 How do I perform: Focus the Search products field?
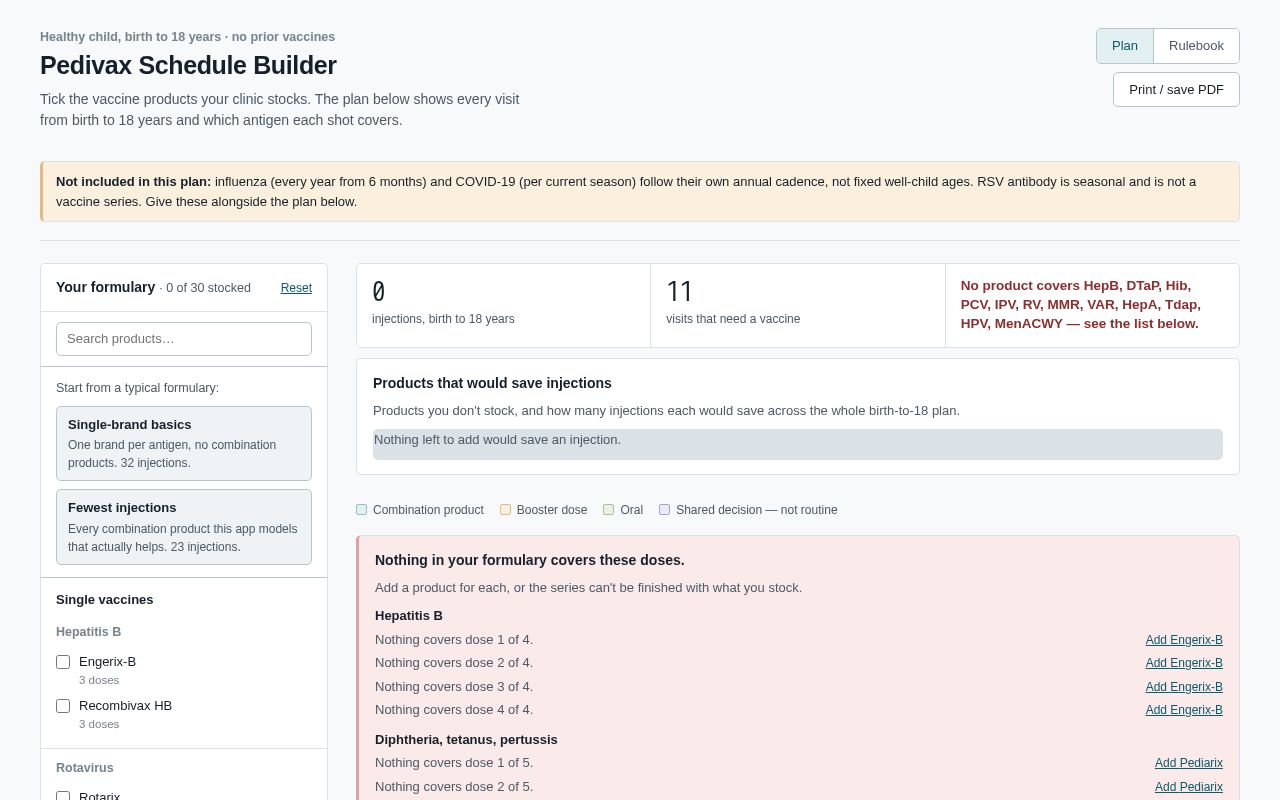[184, 339]
